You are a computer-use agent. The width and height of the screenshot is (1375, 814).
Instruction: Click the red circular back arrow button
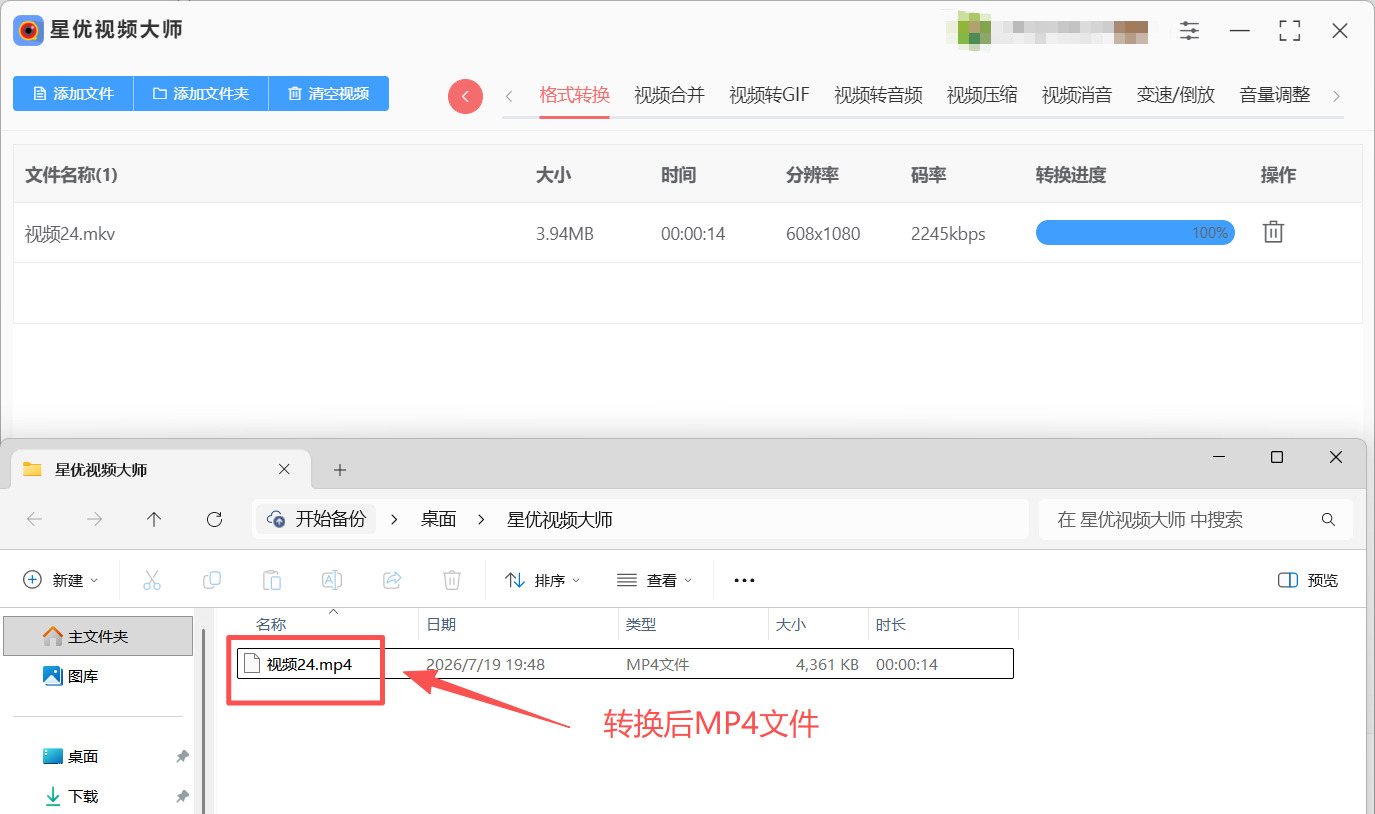[465, 96]
